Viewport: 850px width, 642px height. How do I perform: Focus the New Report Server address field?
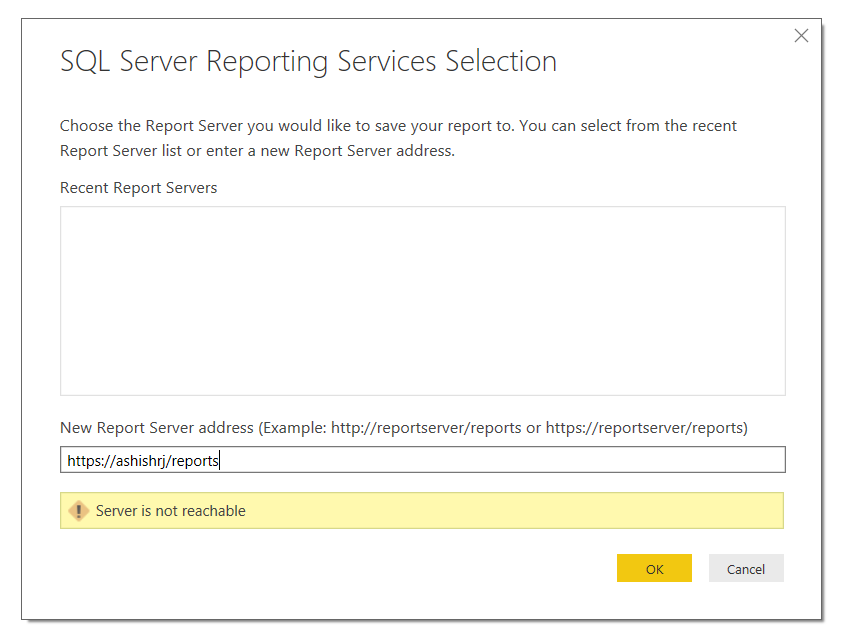422,460
